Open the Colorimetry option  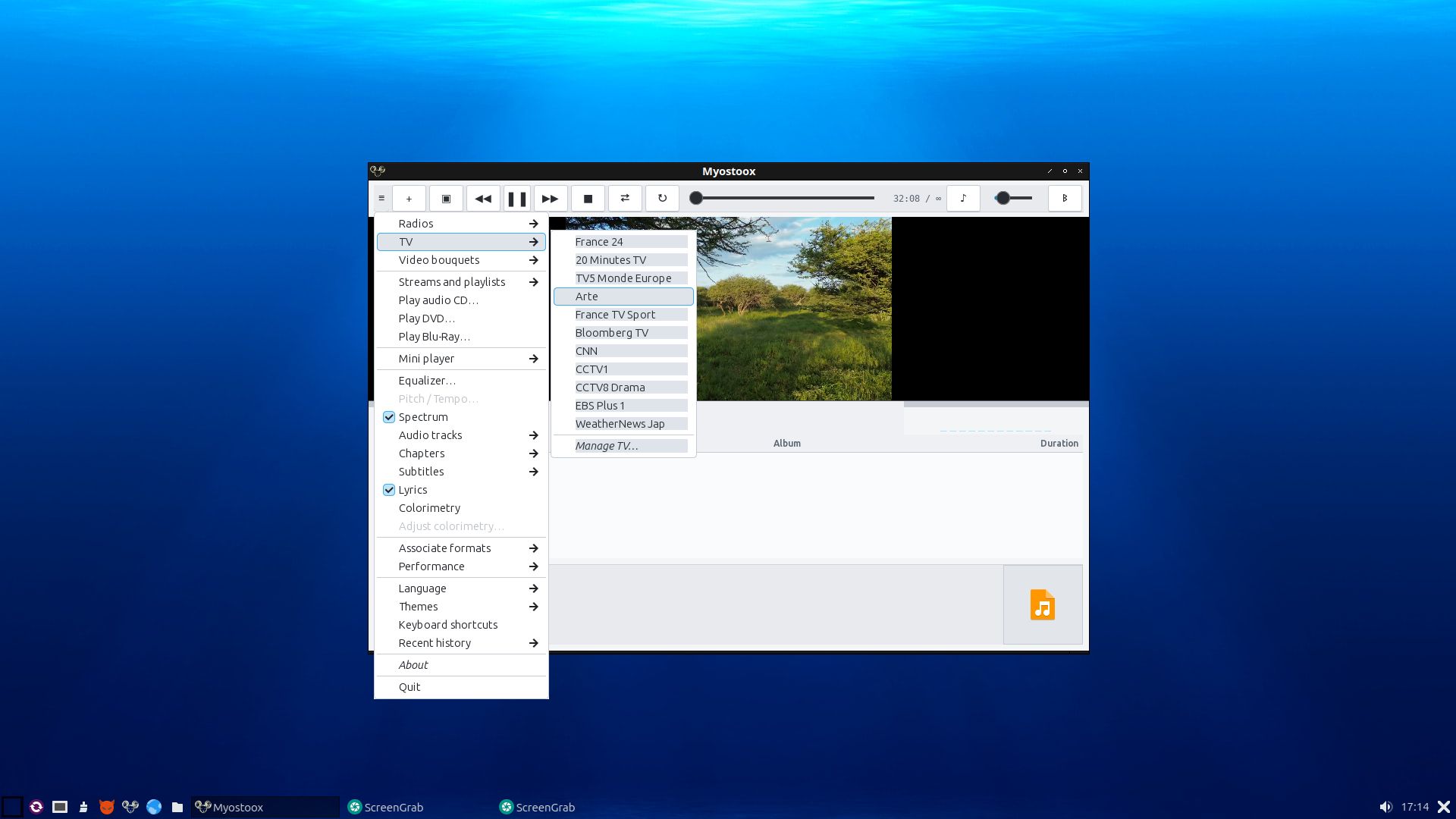(461, 508)
